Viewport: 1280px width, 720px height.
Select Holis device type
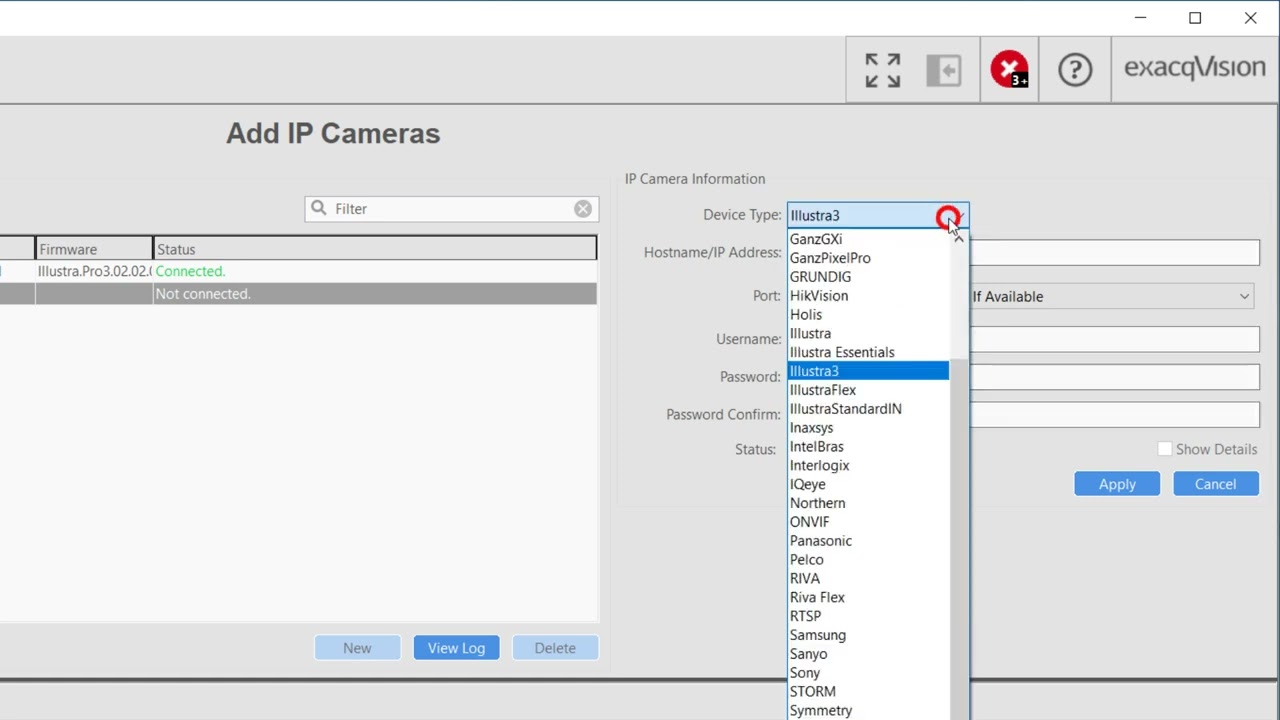tap(868, 315)
